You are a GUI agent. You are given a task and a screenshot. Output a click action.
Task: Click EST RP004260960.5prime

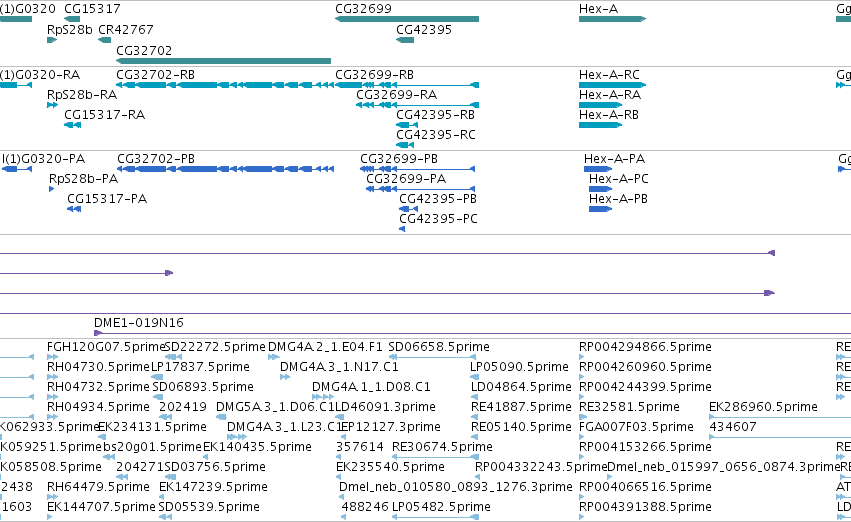(x=645, y=367)
